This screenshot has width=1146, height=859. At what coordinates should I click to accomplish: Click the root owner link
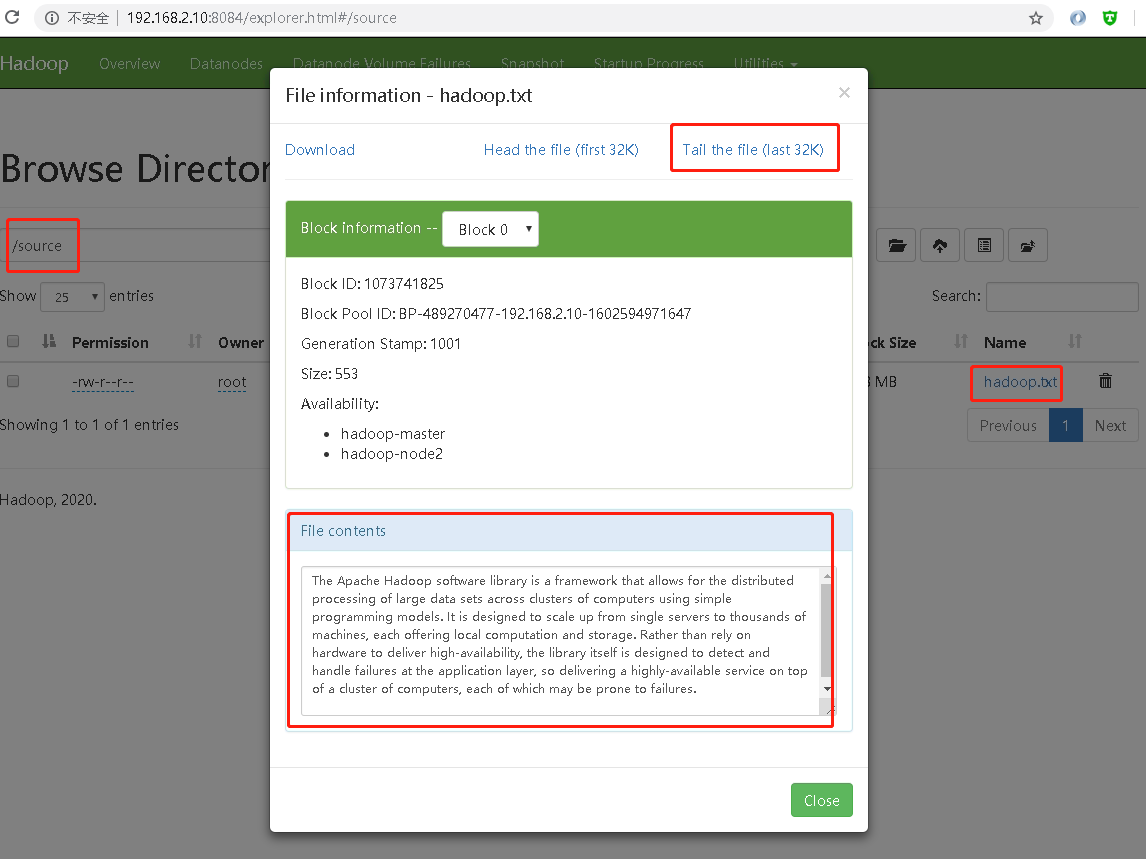(232, 382)
